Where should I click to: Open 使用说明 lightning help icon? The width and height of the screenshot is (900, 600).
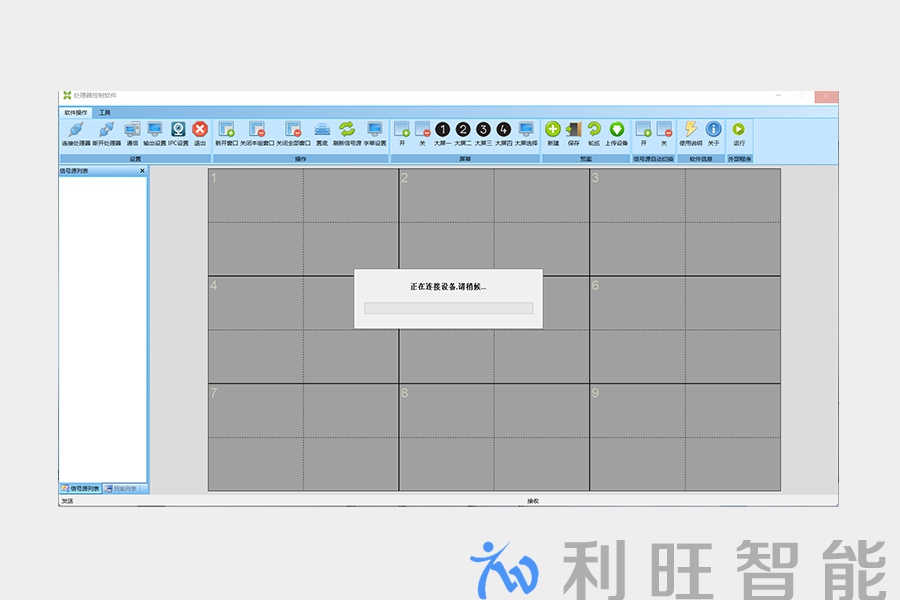tap(691, 130)
